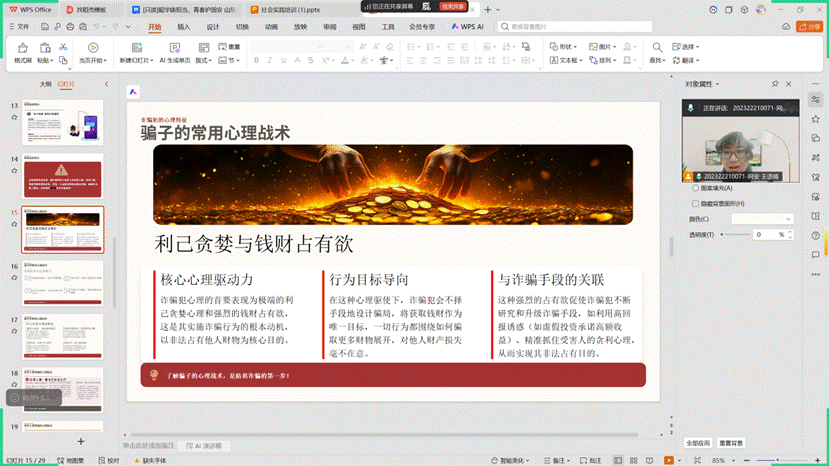Click the Format Painter (格式刷) icon
Image resolution: width=829 pixels, height=466 pixels.
pyautogui.click(x=23, y=48)
